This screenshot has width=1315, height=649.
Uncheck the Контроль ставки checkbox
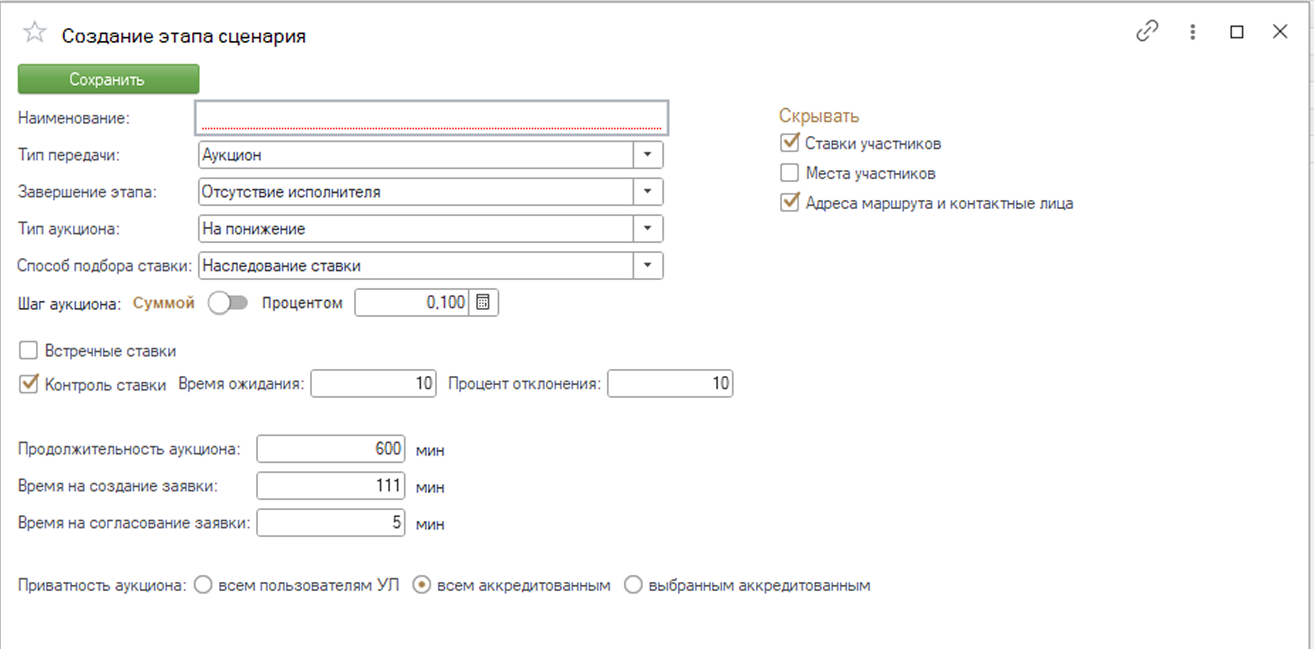pos(28,384)
